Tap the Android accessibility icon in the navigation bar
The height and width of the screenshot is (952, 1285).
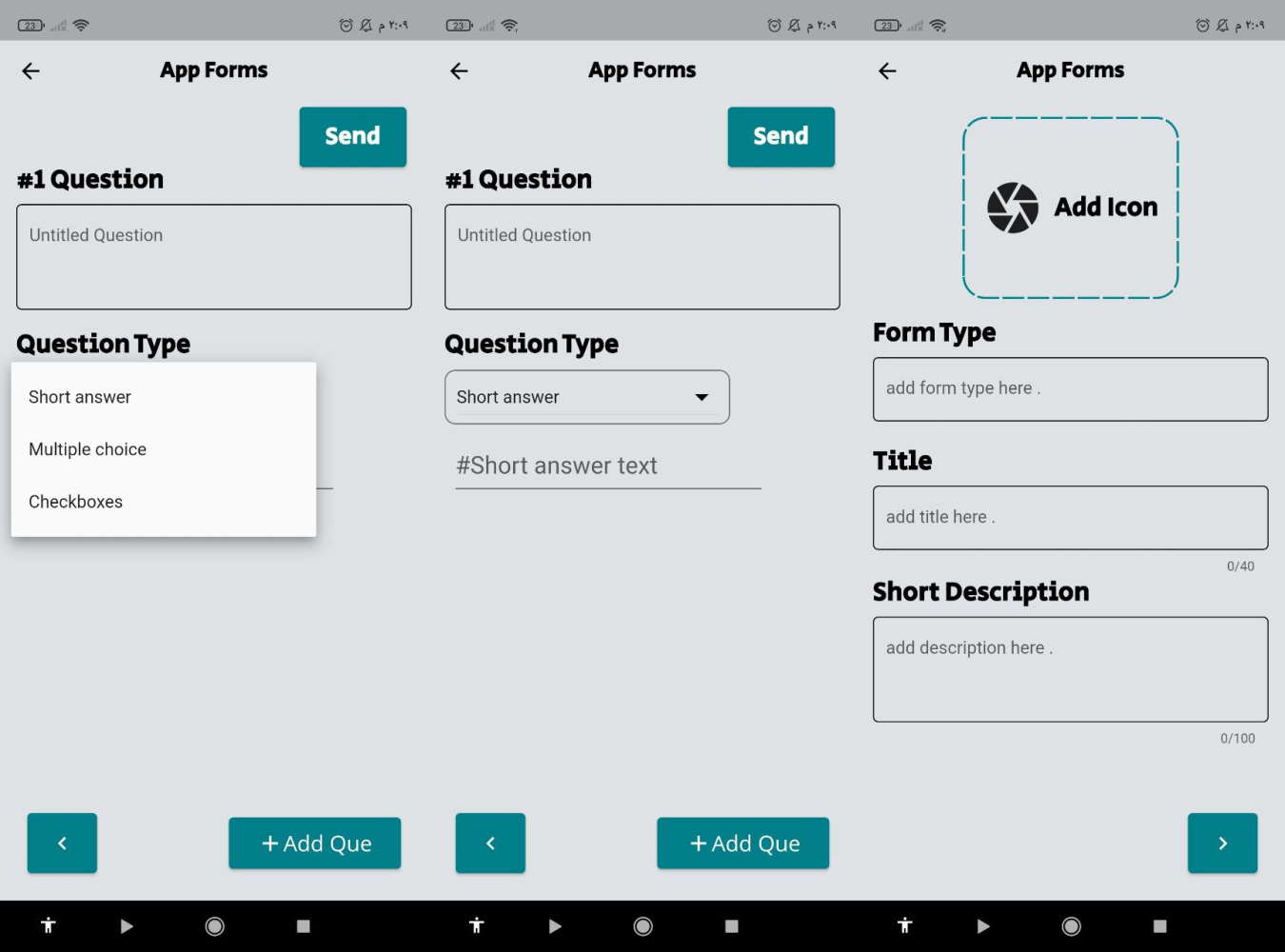click(x=49, y=925)
